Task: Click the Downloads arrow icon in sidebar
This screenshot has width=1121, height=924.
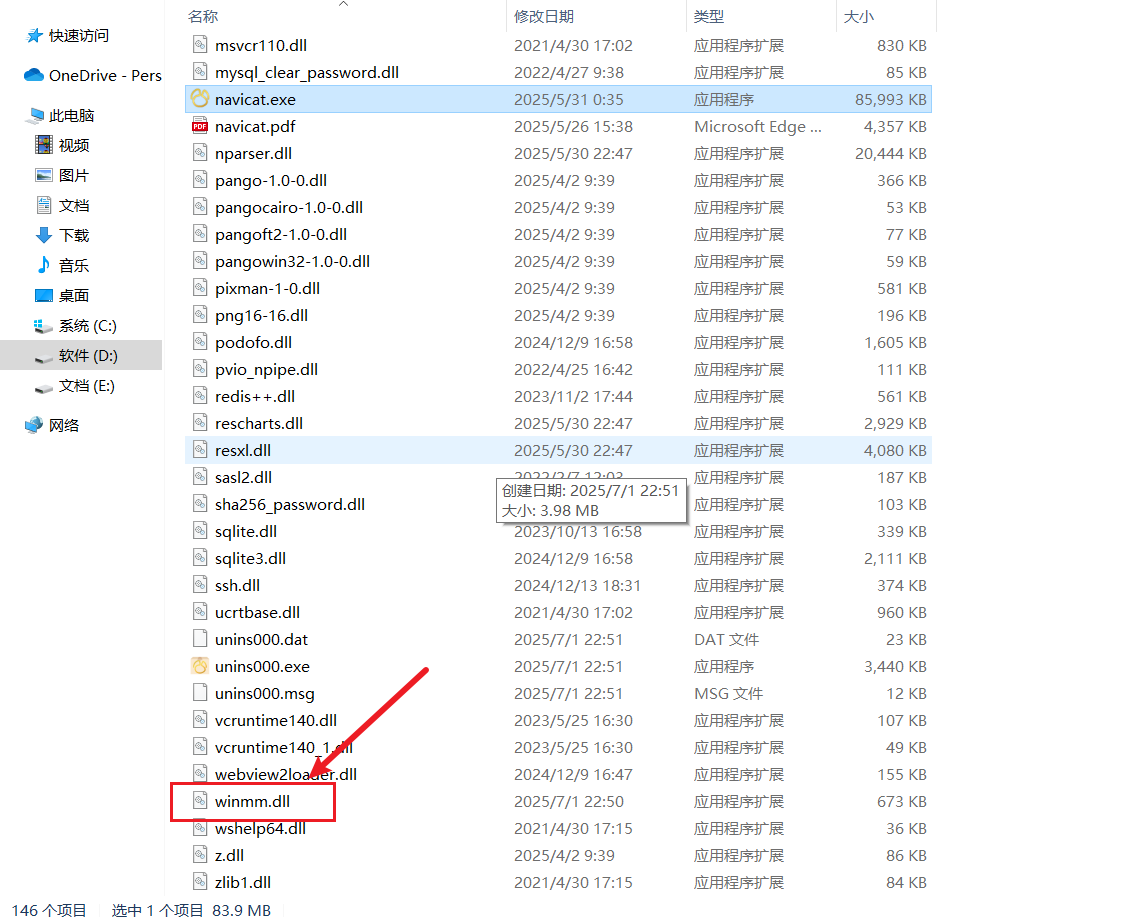Action: [43, 235]
